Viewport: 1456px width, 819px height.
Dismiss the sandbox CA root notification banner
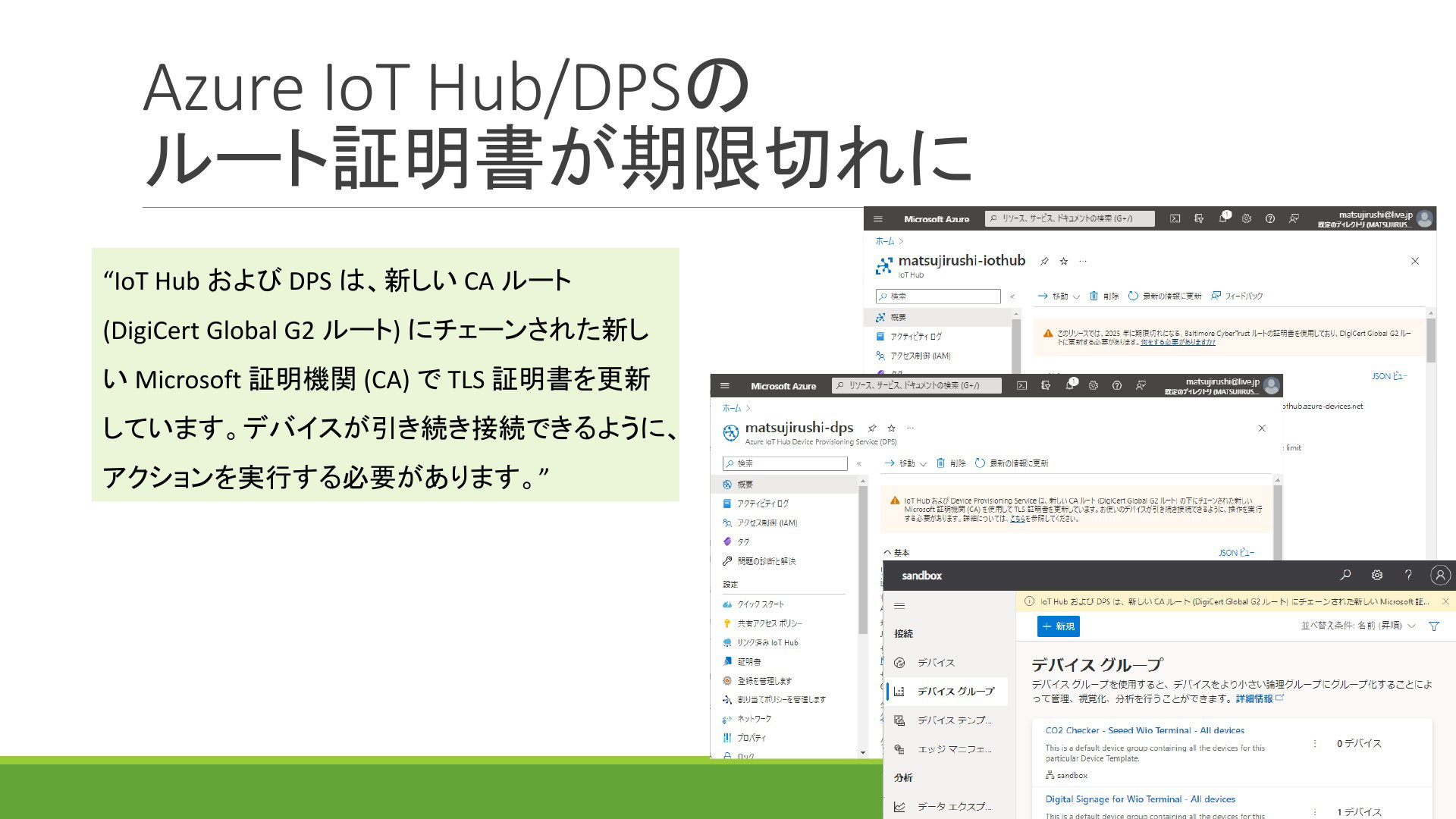click(1445, 601)
